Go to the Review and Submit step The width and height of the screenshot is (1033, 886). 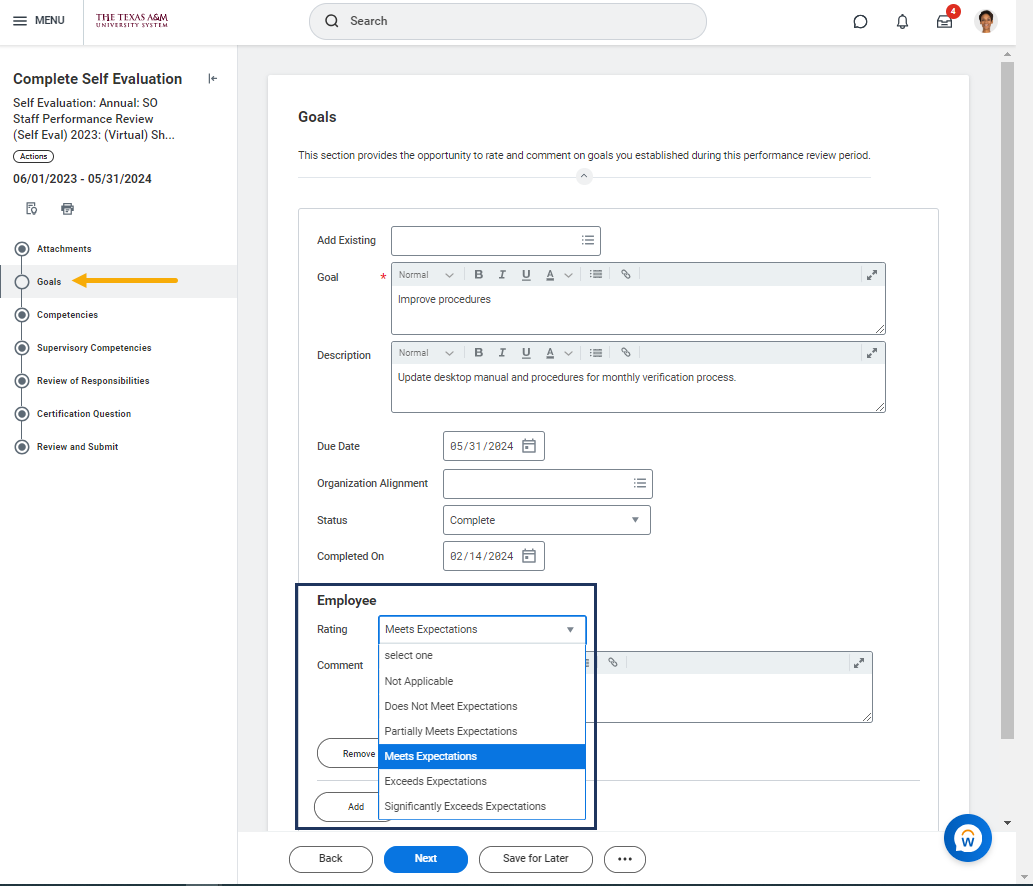(x=77, y=447)
